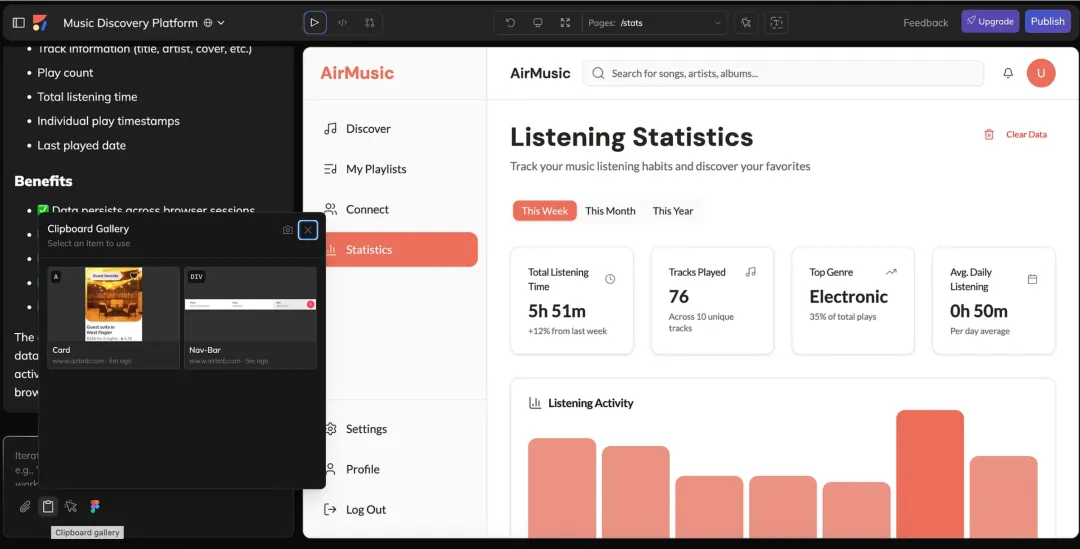Screen dimensions: 1080x549
Task: Click the music note icon on Tracks Played
Action: click(750, 272)
